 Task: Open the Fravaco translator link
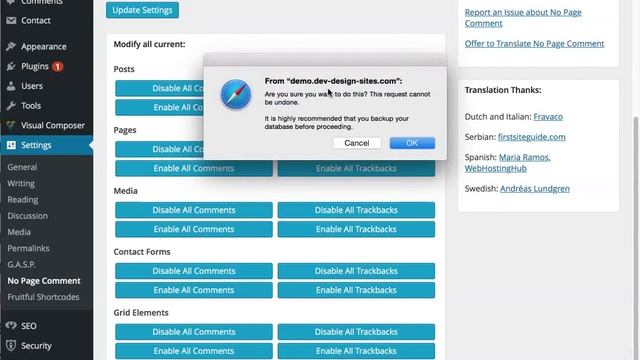(x=548, y=117)
